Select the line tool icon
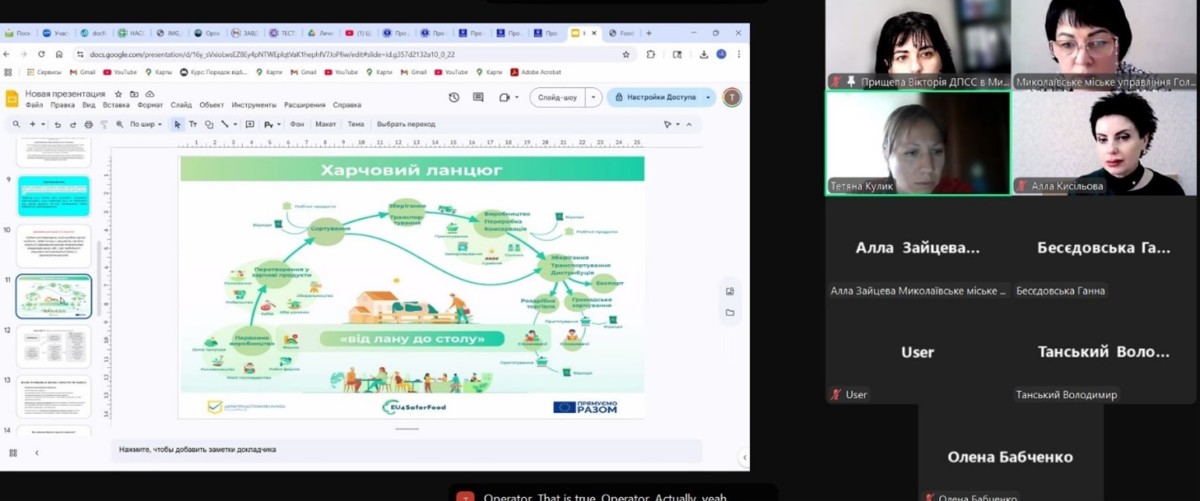The height and width of the screenshot is (501, 1200). coord(225,124)
